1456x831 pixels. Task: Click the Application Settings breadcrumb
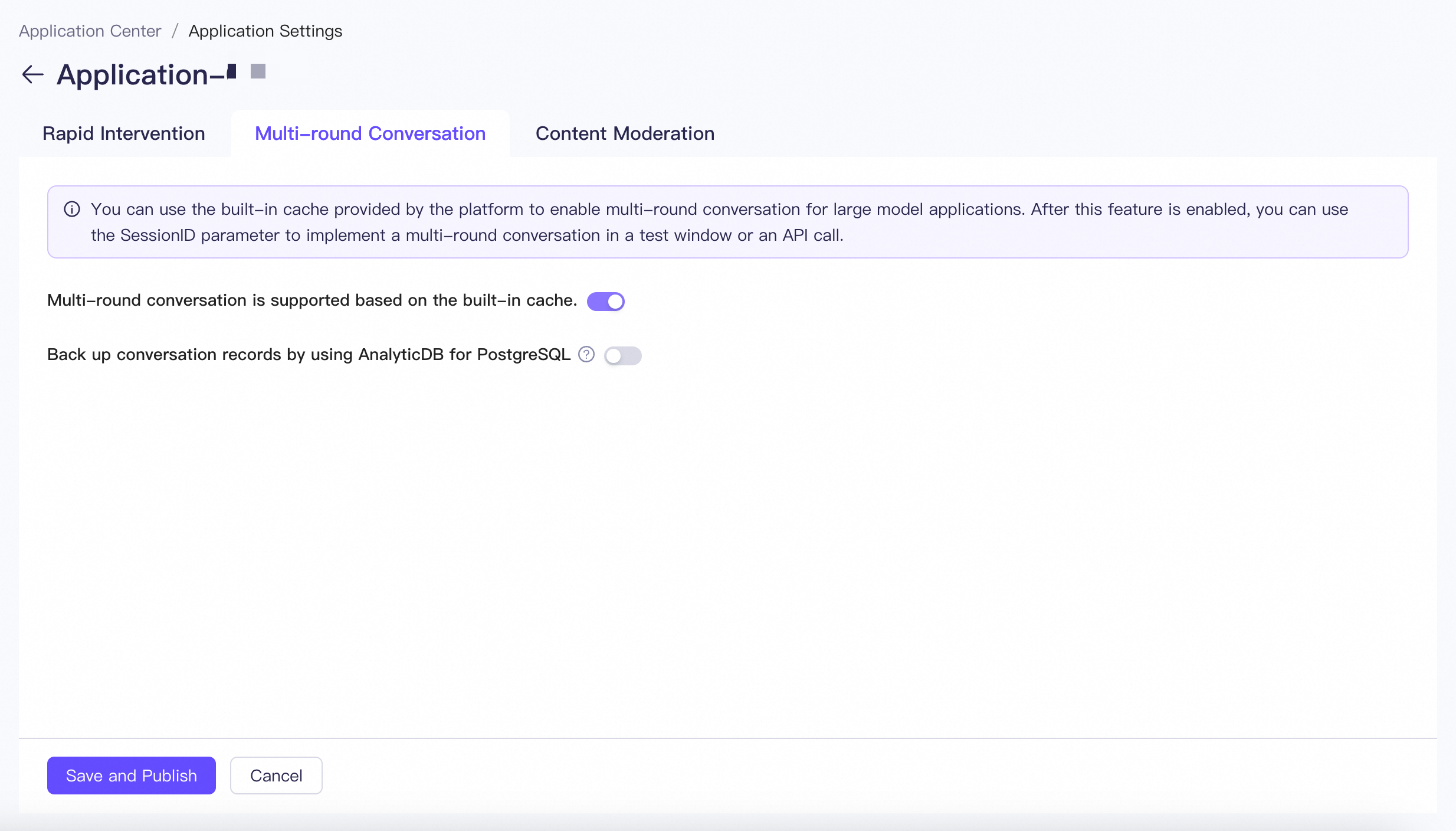point(265,31)
